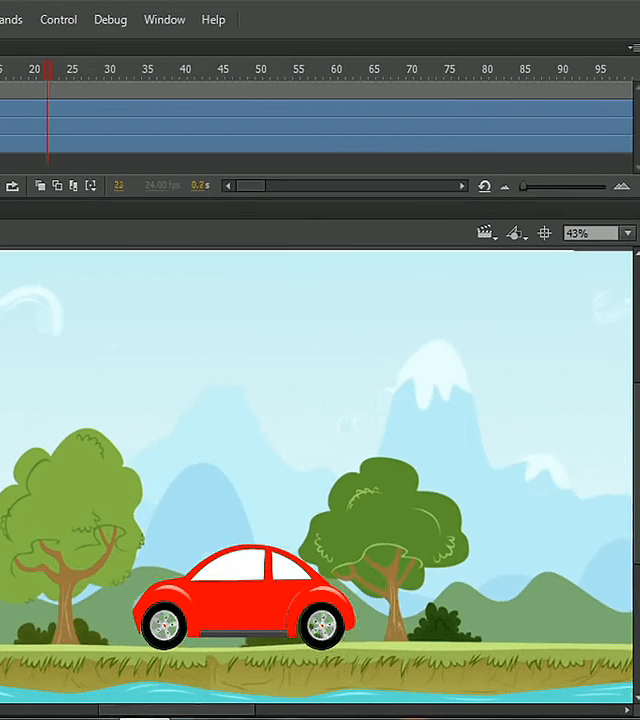This screenshot has width=640, height=720.
Task: Click the zoom in timeline large mountain icon
Action: click(x=621, y=186)
